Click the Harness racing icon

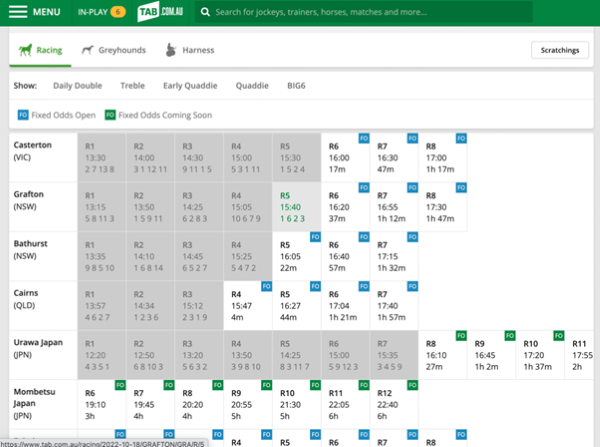(171, 50)
